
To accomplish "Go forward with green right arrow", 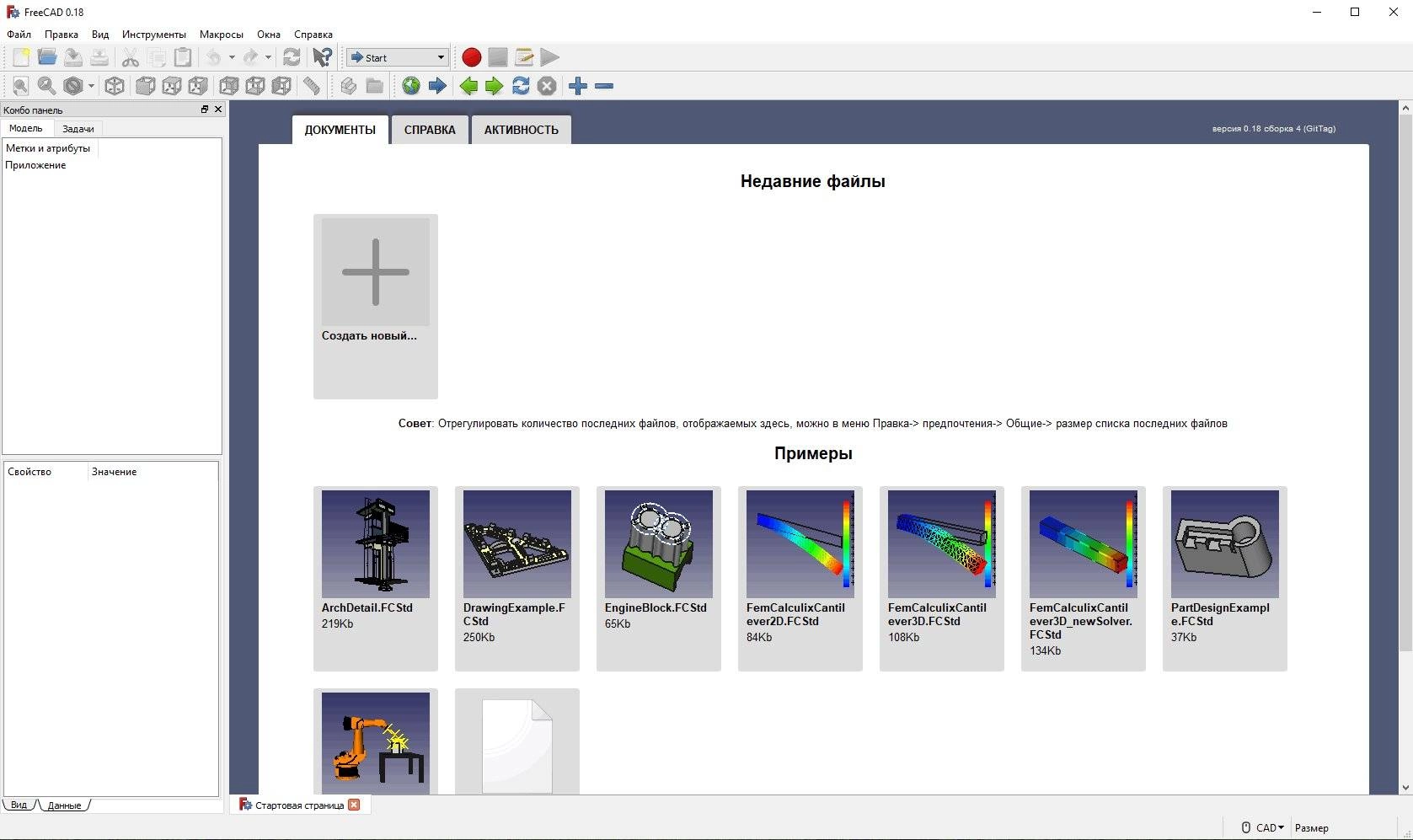I will [x=495, y=86].
